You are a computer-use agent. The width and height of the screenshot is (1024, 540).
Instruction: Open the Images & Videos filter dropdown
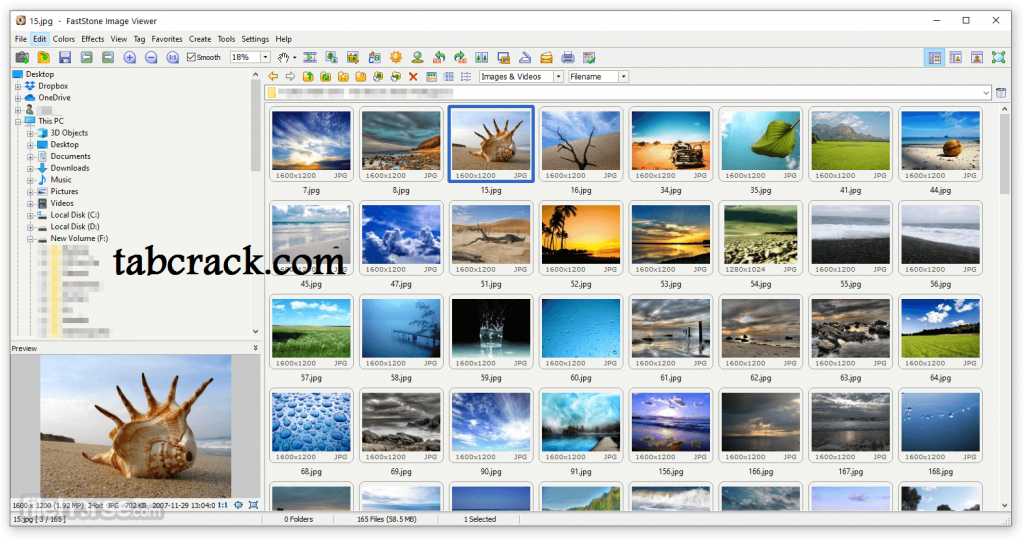pos(558,76)
